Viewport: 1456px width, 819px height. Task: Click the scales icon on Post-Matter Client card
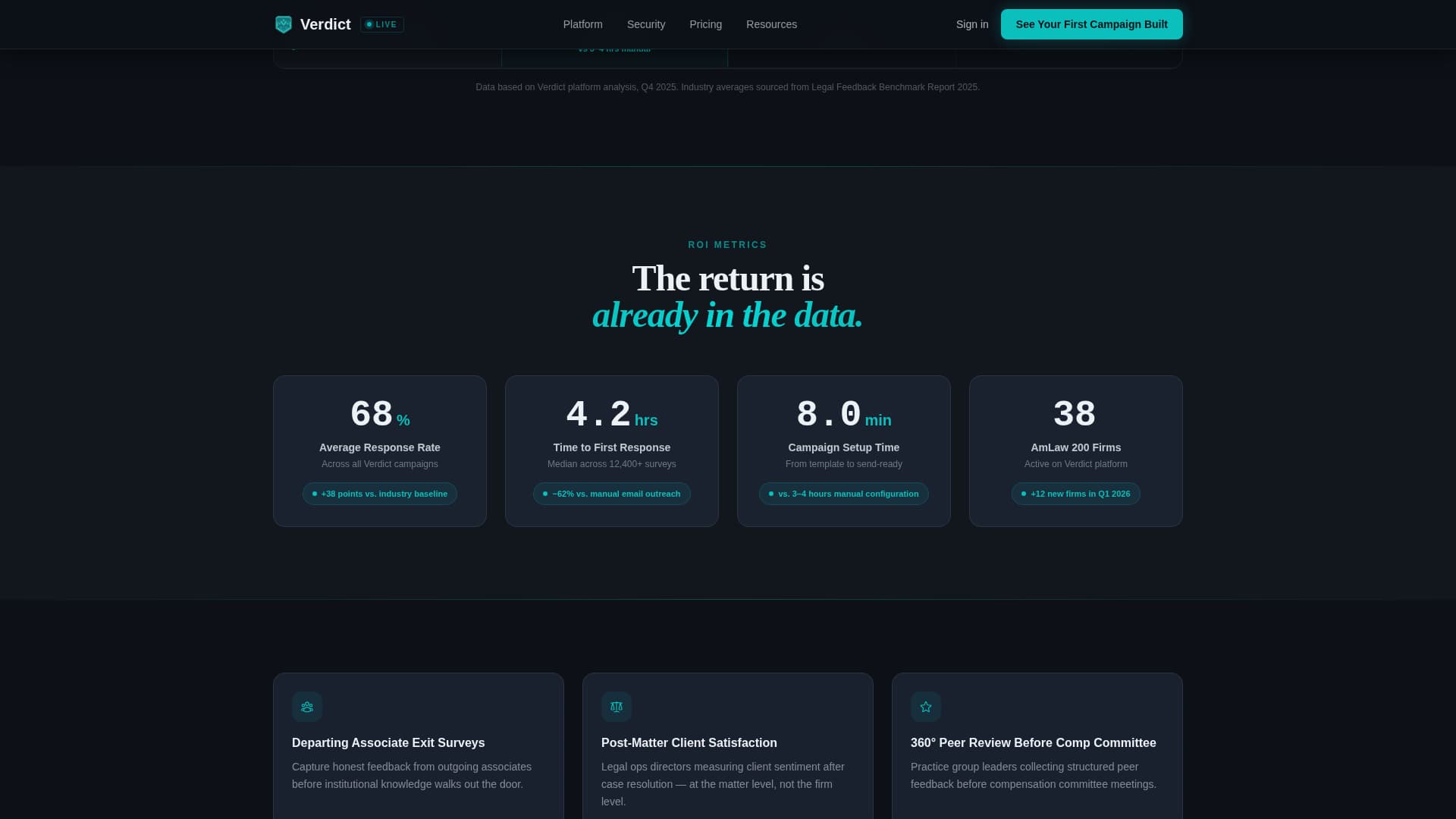(617, 707)
